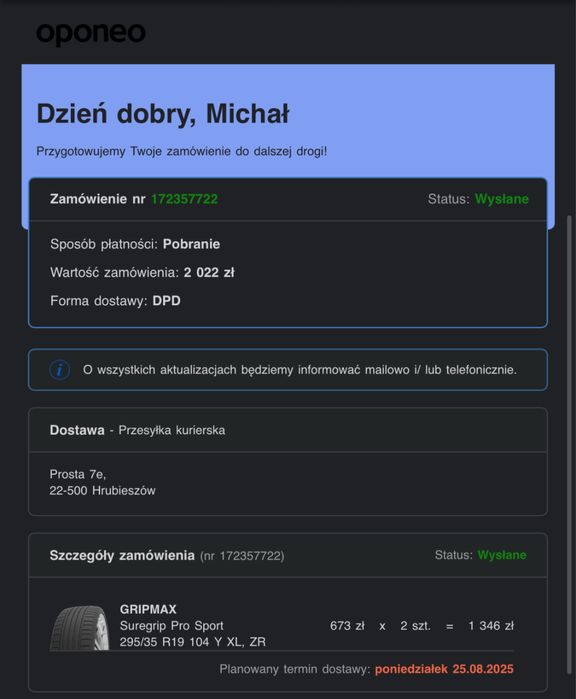Click Suregrip Pro Sport product name
The image size is (576, 699).
[172, 625]
